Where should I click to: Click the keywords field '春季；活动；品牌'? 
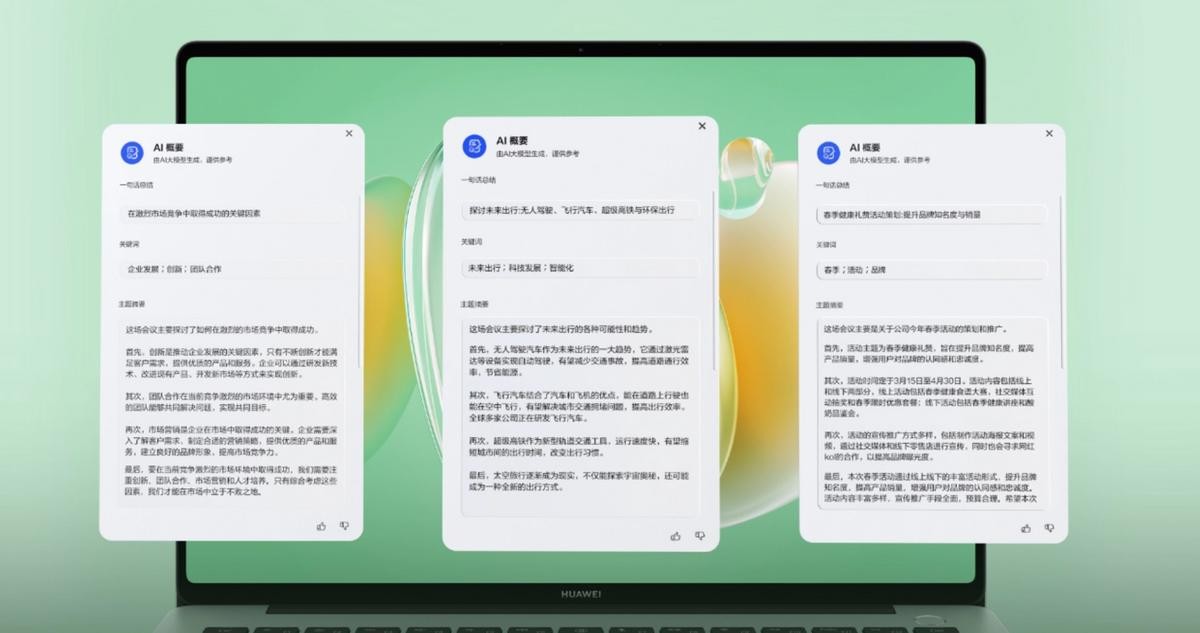[931, 270]
